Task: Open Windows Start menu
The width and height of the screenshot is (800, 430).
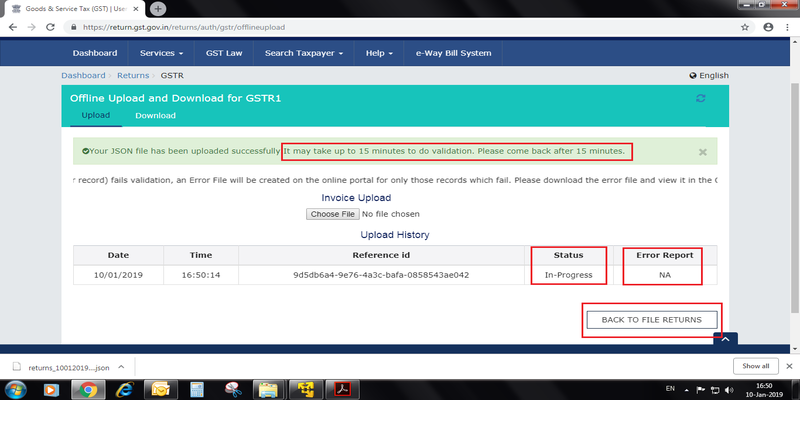Action: coord(16,390)
